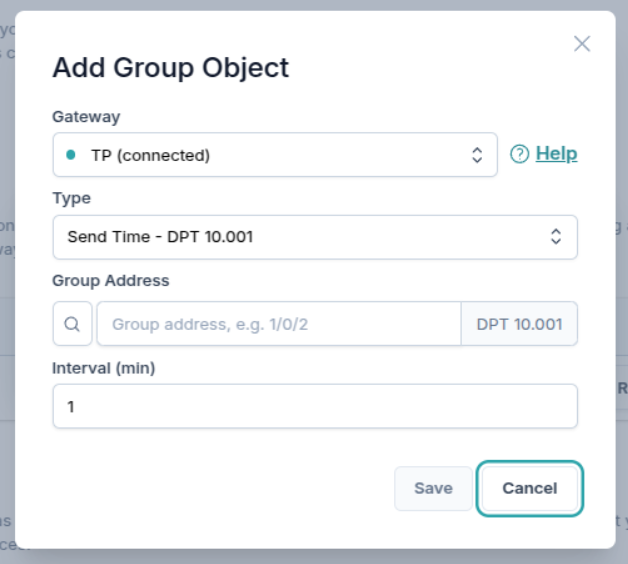
Task: Expand the Type selector Send Time - DPT 10.001
Action: pos(300,237)
